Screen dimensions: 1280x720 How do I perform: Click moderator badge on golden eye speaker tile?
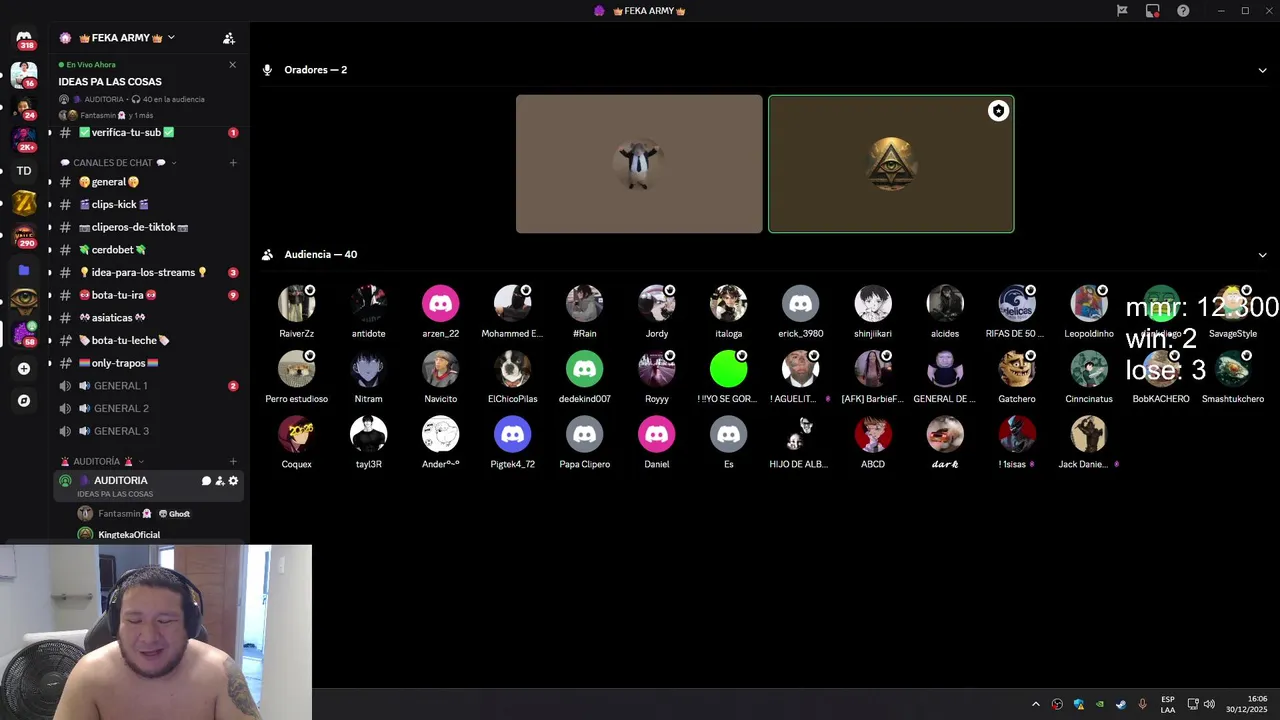pos(998,111)
